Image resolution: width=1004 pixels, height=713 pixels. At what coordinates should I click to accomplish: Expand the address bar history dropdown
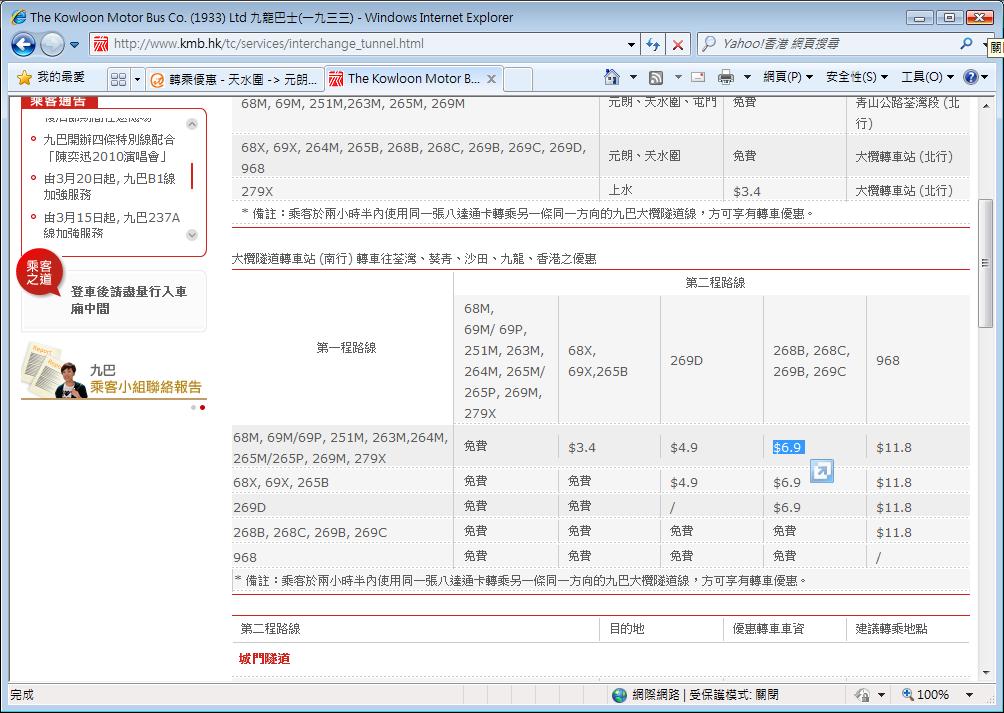[x=631, y=44]
